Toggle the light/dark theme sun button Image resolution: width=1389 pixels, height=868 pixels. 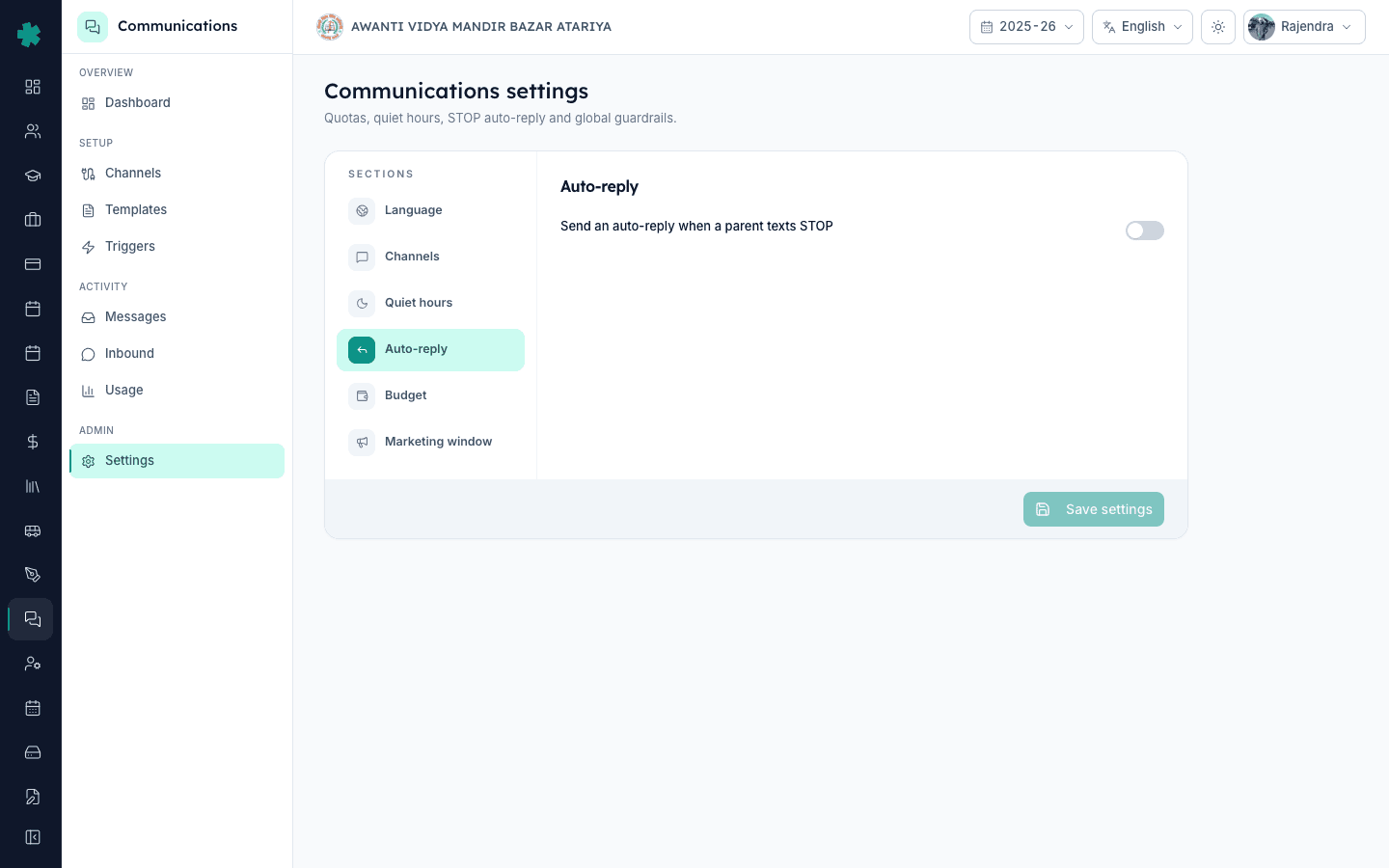[x=1218, y=27]
